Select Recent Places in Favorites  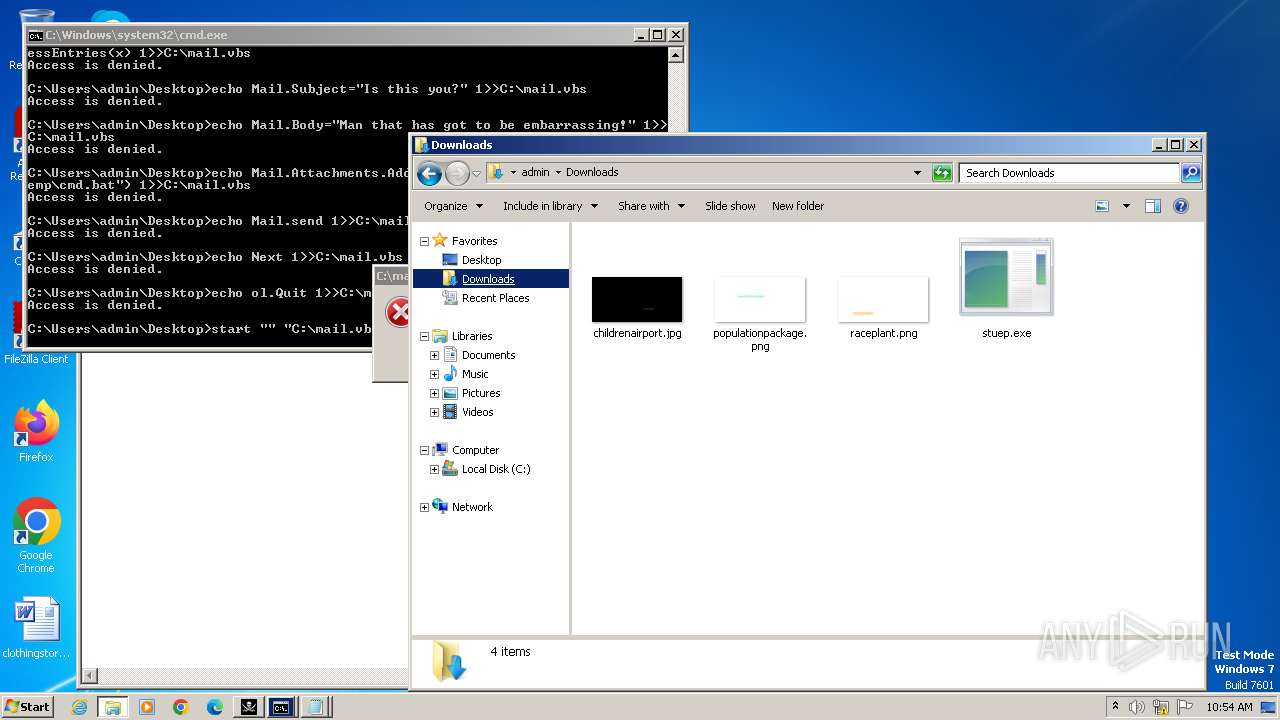495,298
